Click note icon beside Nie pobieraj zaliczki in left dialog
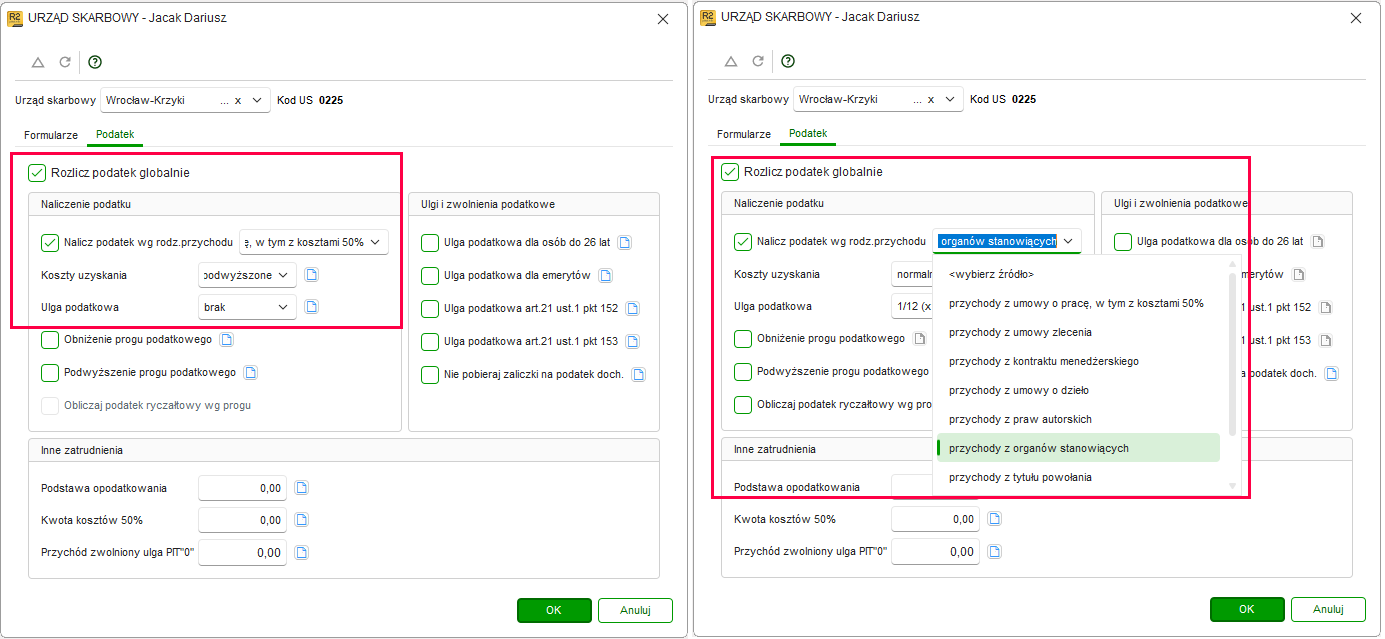 tap(638, 375)
